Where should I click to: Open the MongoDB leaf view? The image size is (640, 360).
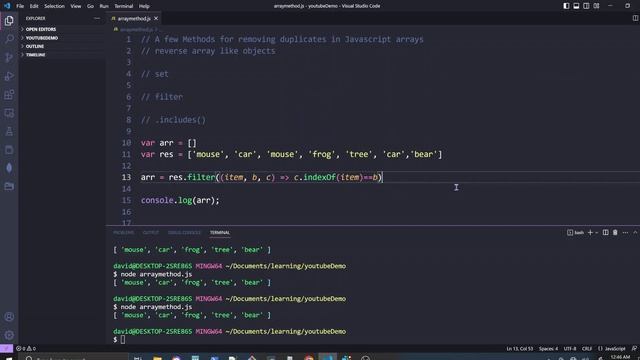click(x=9, y=168)
